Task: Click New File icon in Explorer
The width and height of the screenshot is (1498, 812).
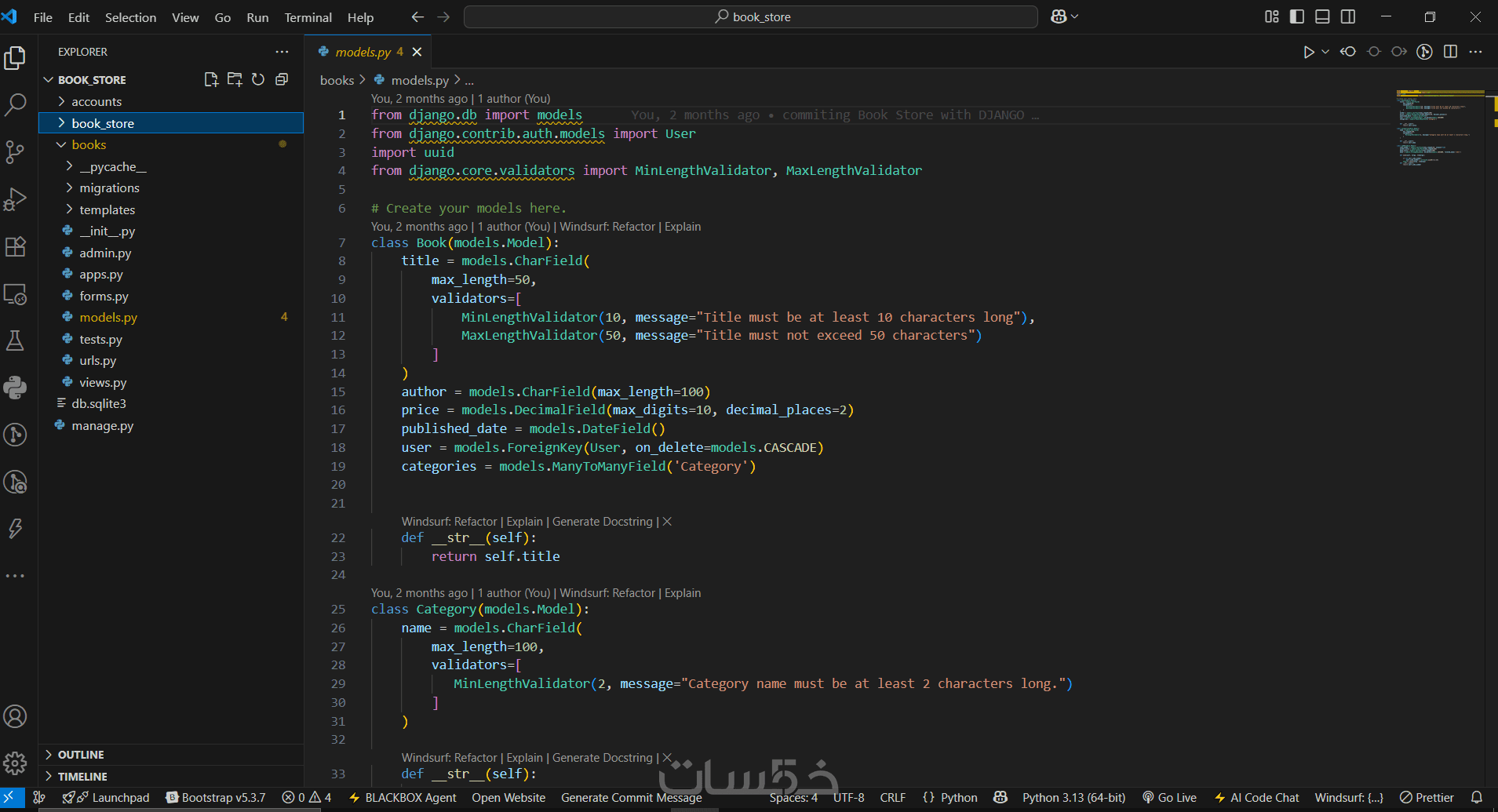Action: (210, 79)
